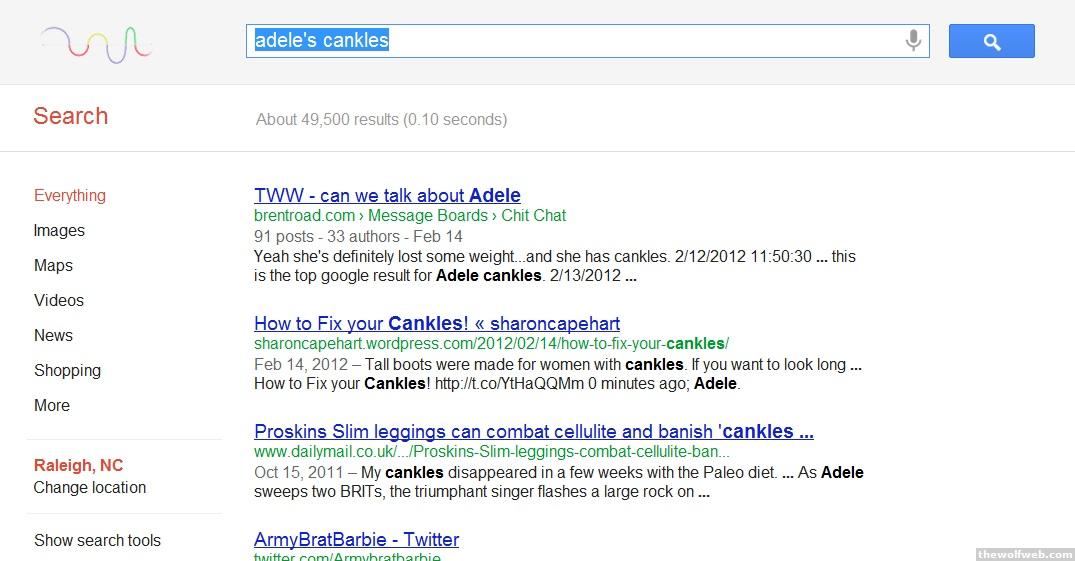1075x561 pixels.
Task: Open the Proskins Slim leggings result
Action: point(533,432)
